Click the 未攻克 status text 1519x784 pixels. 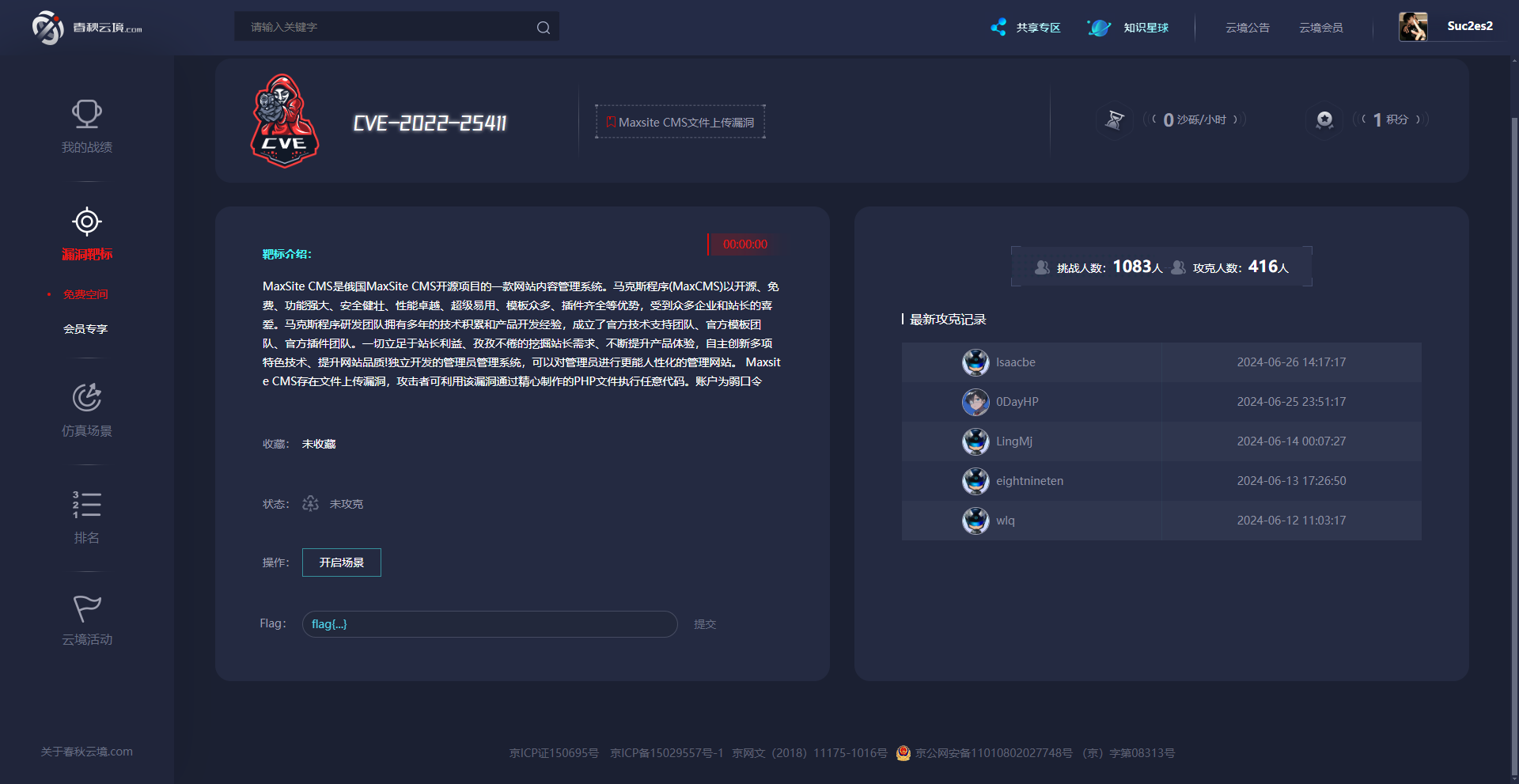coord(347,504)
